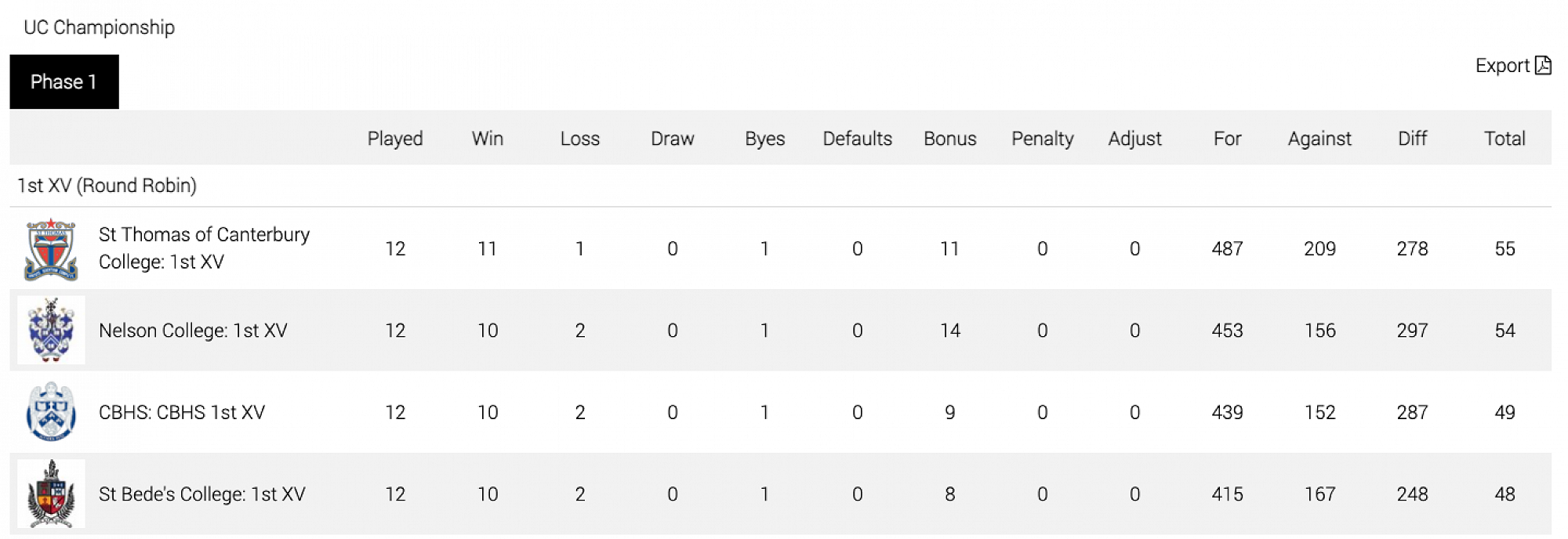The width and height of the screenshot is (1568, 539).
Task: Click the Against column header
Action: tap(1319, 139)
